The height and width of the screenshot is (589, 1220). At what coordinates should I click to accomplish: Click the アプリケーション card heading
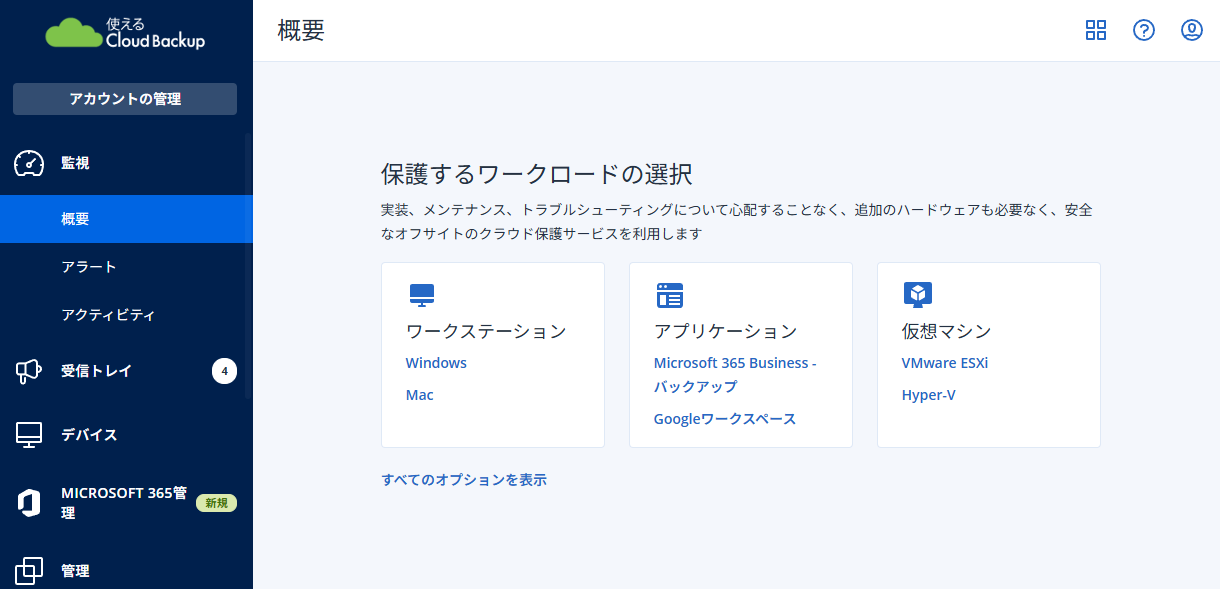725,331
